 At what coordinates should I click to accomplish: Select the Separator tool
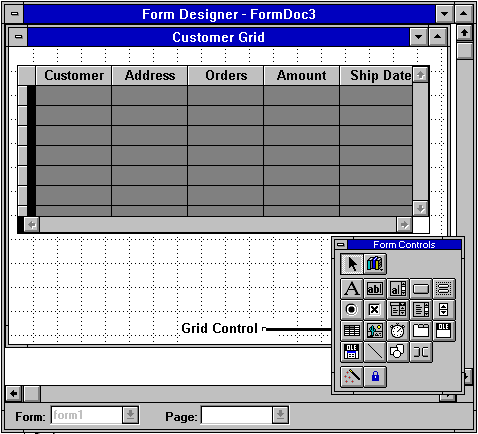[421, 352]
